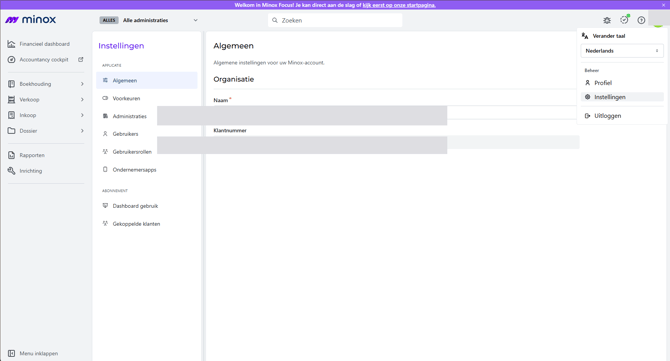Select Voorkeuren in settings menu
The width and height of the screenshot is (670, 361).
click(x=126, y=98)
